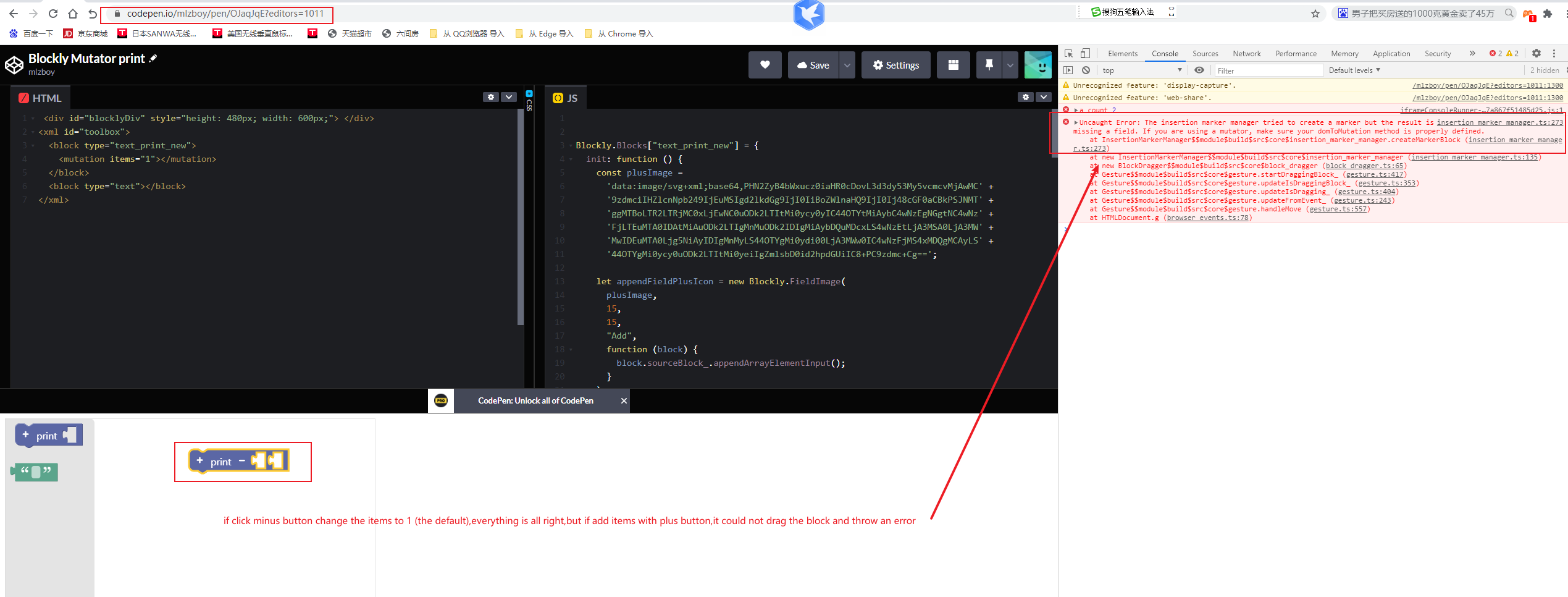The height and width of the screenshot is (597, 1568).
Task: Click the Save button
Action: click(813, 65)
